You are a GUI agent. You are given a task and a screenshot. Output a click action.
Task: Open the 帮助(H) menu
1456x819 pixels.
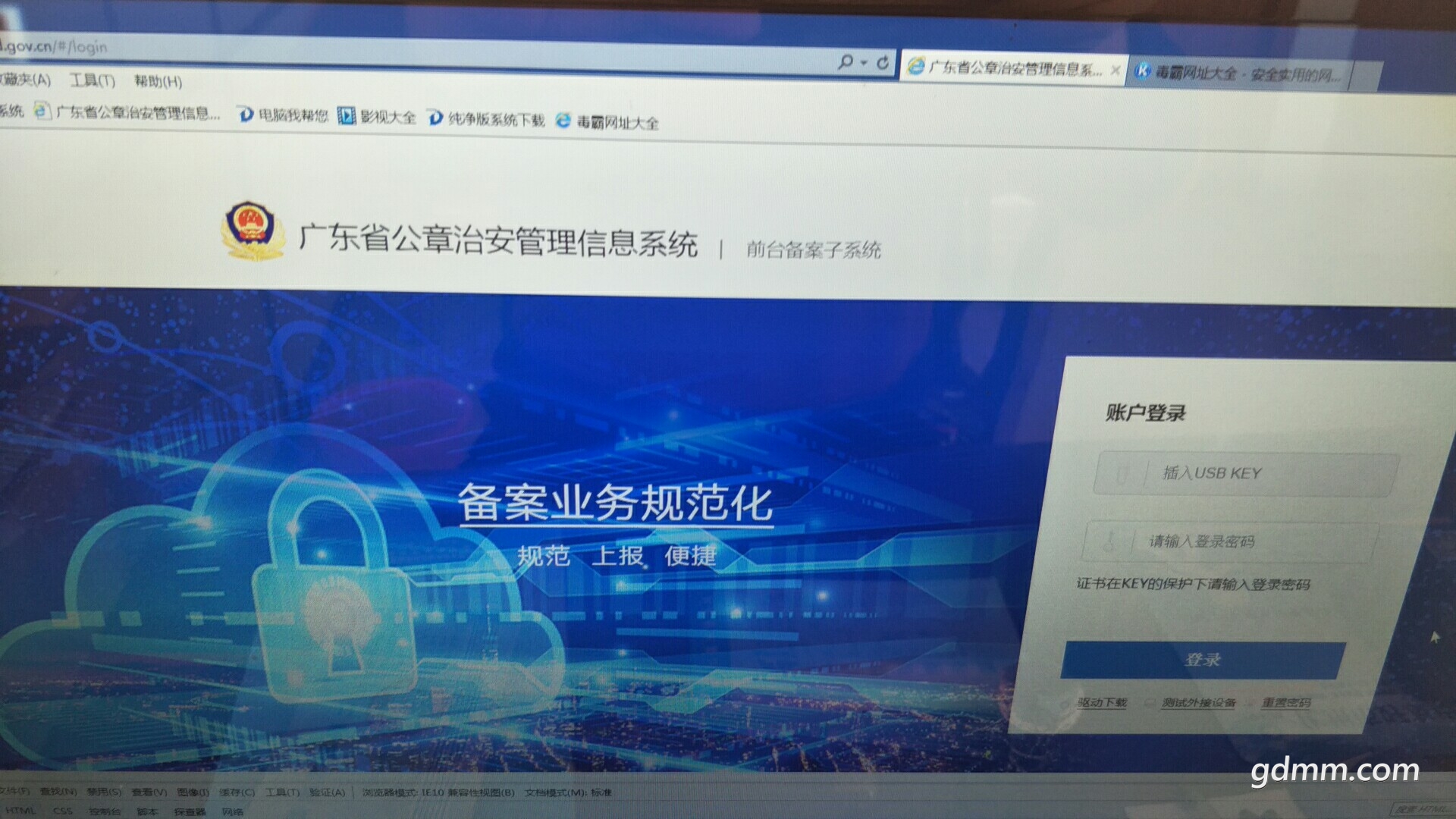click(x=158, y=81)
